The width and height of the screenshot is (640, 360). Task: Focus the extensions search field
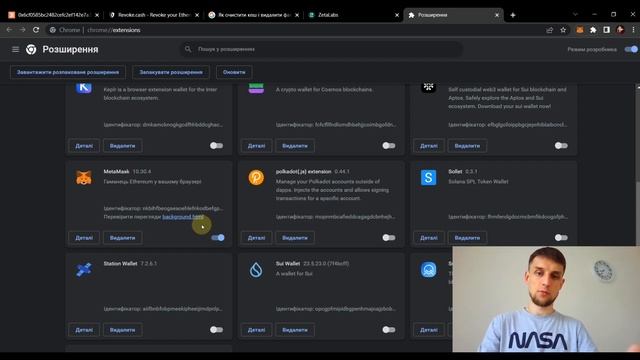coord(322,49)
